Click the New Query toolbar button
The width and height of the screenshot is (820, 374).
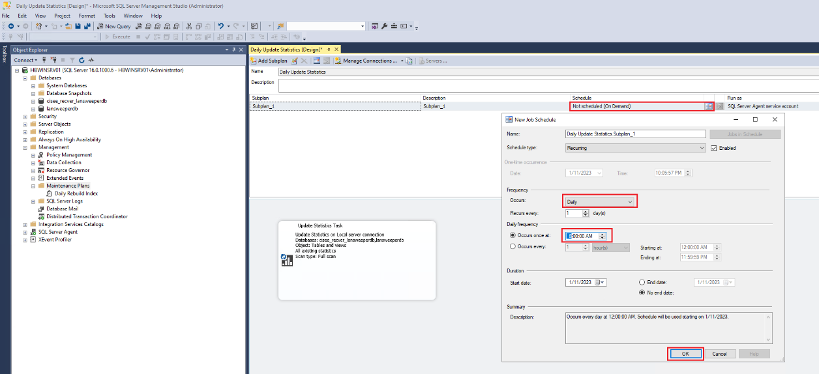point(113,26)
